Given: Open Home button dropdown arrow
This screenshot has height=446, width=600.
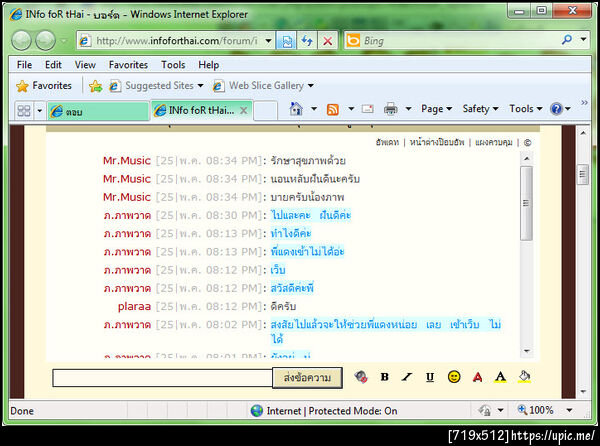Looking at the screenshot, I should [314, 109].
